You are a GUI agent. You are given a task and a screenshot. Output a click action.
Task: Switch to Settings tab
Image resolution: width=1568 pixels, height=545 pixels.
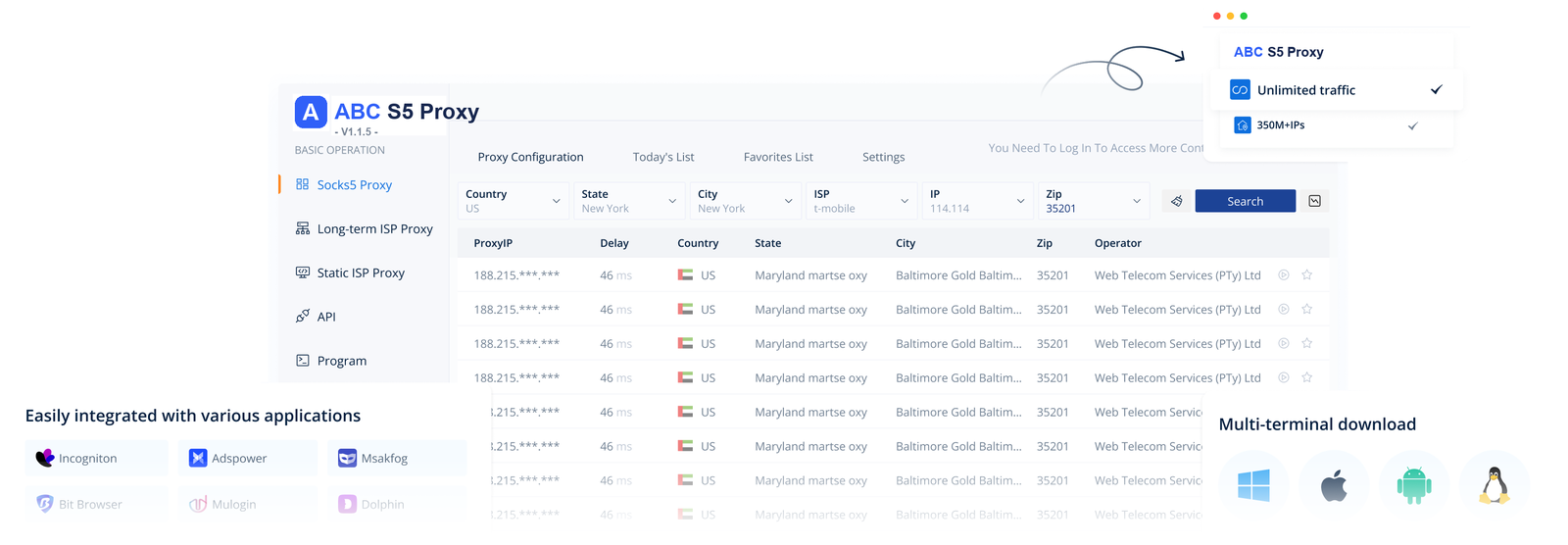click(x=883, y=157)
